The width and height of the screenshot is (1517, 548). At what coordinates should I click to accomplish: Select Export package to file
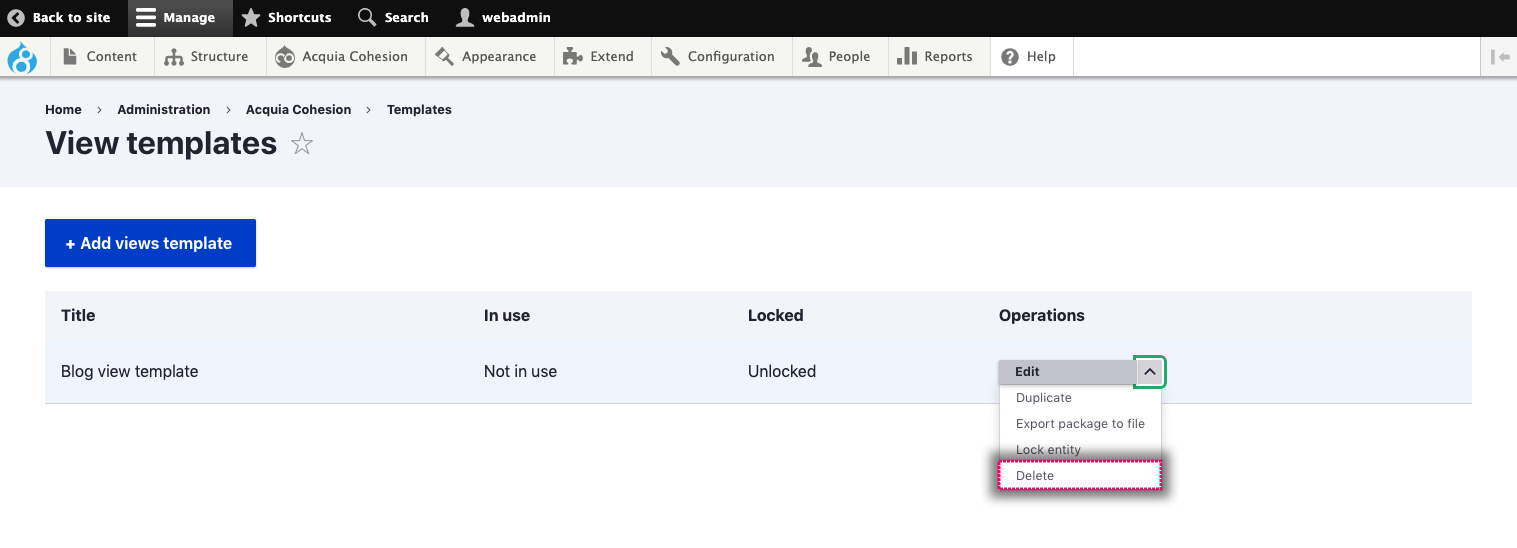point(1080,424)
